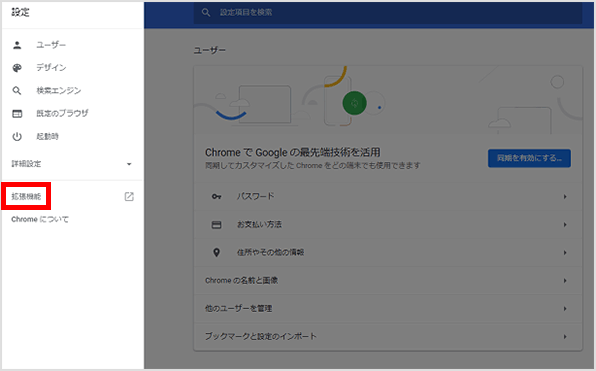This screenshot has height=371, width=596.
Task: Open デザイン section in sidebar
Action: coord(51,68)
